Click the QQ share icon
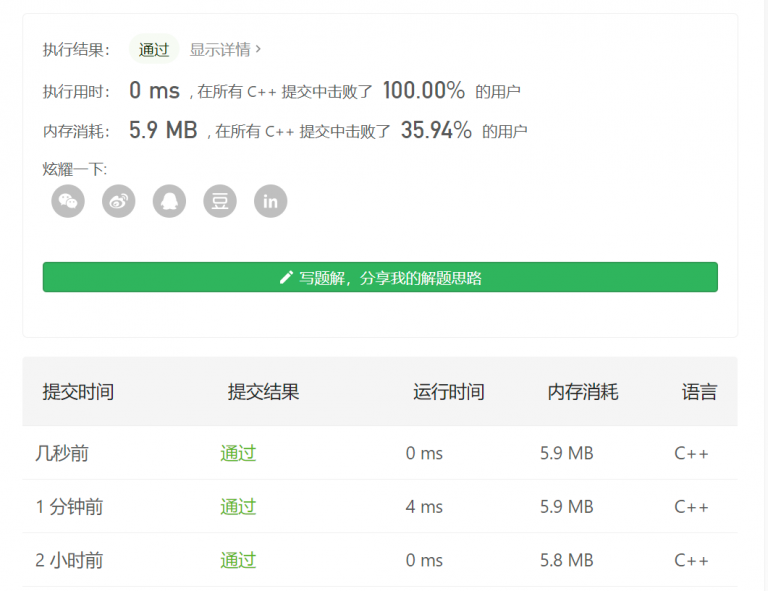The image size is (768, 591). [x=169, y=201]
